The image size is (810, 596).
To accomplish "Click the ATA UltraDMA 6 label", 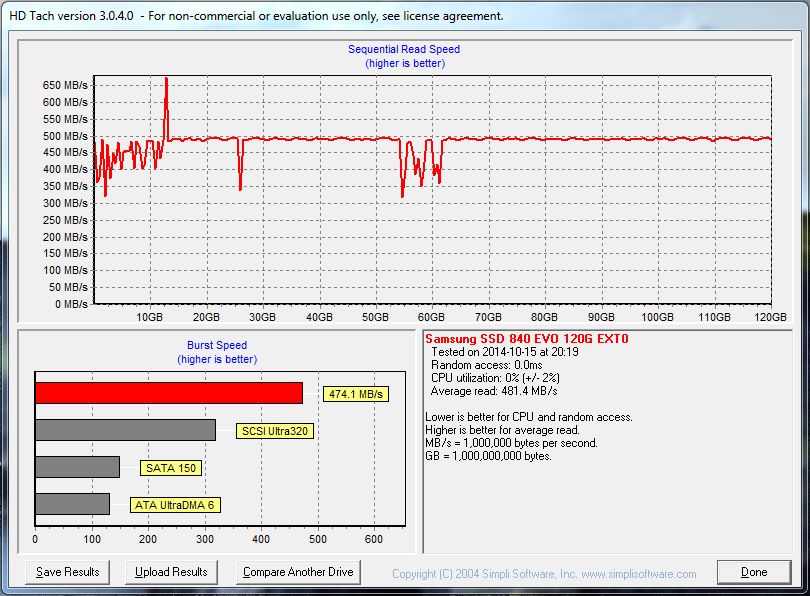I will (x=175, y=505).
